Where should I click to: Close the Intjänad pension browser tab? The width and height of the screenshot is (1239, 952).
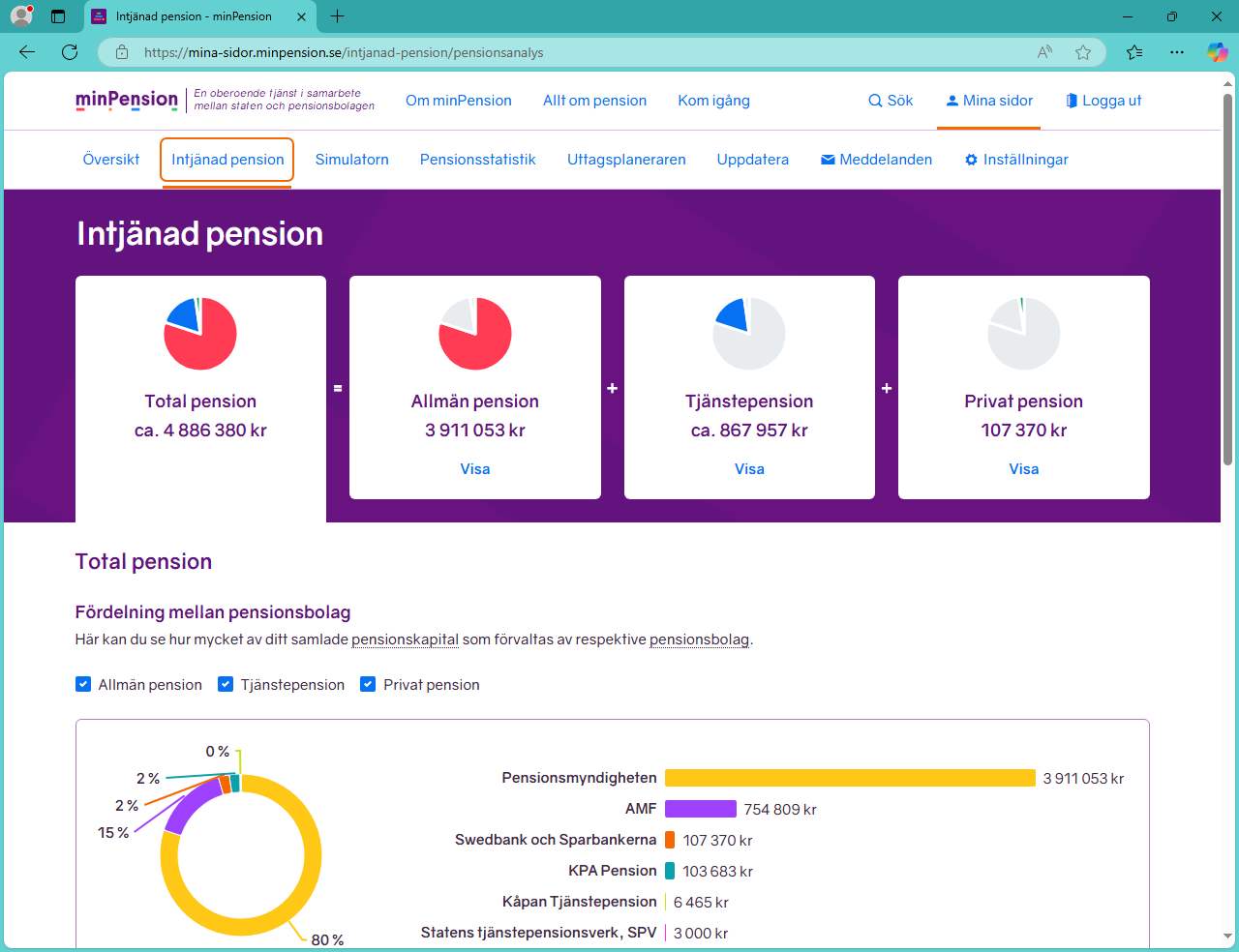coord(301,16)
